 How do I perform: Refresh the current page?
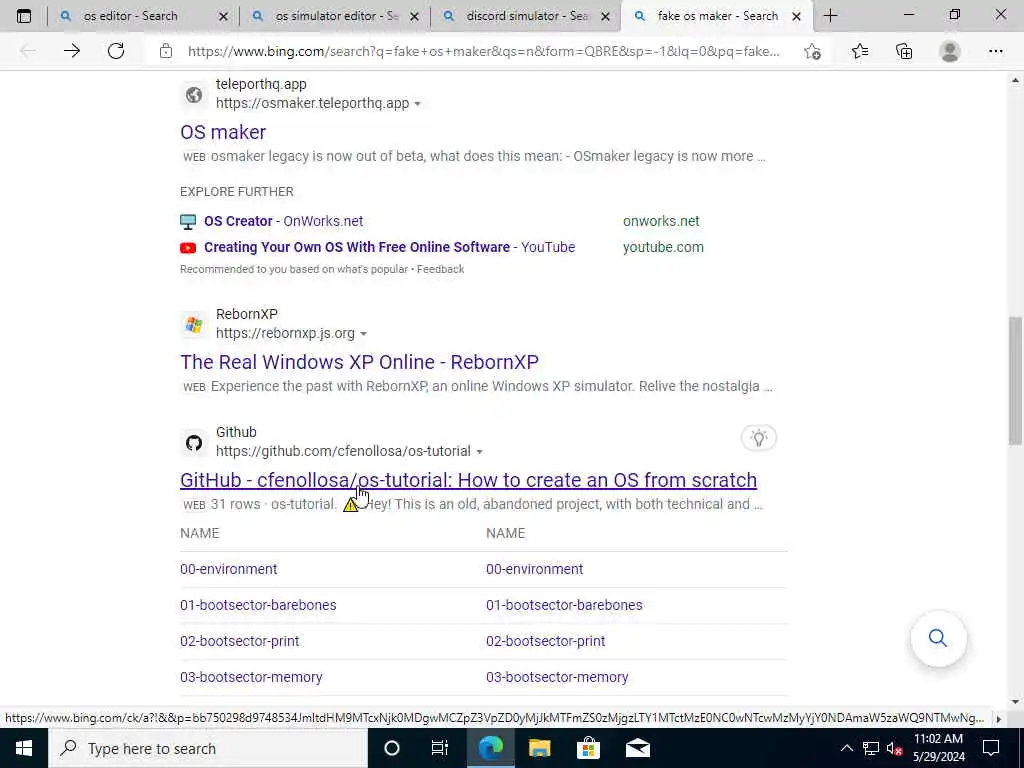pyautogui.click(x=116, y=51)
